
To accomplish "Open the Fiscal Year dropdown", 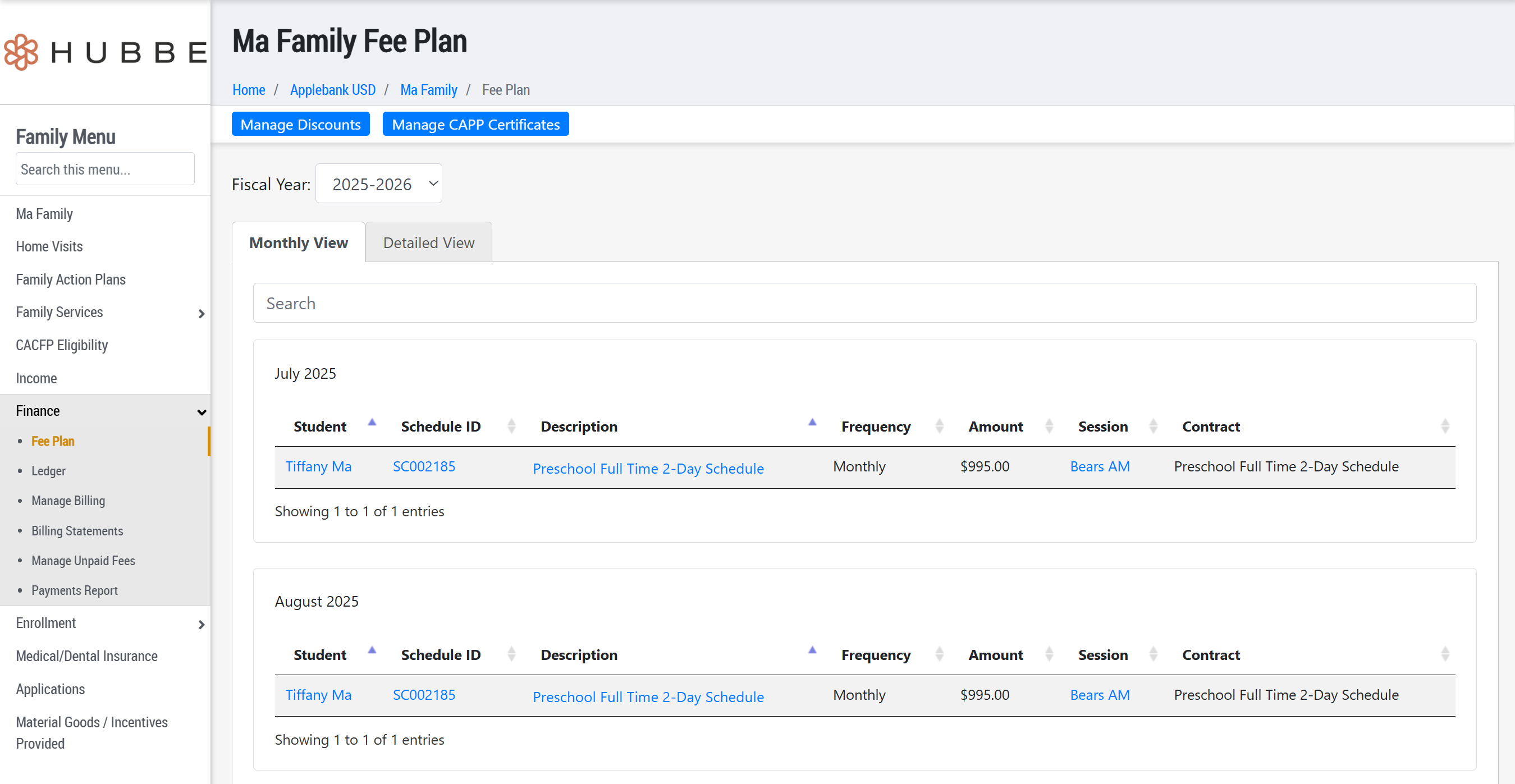I will point(379,184).
